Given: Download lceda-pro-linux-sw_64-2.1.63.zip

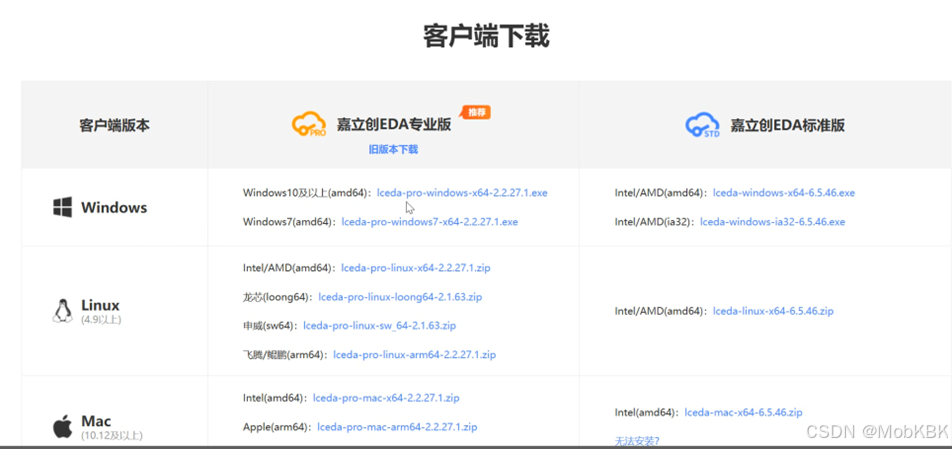Looking at the screenshot, I should 379,326.
